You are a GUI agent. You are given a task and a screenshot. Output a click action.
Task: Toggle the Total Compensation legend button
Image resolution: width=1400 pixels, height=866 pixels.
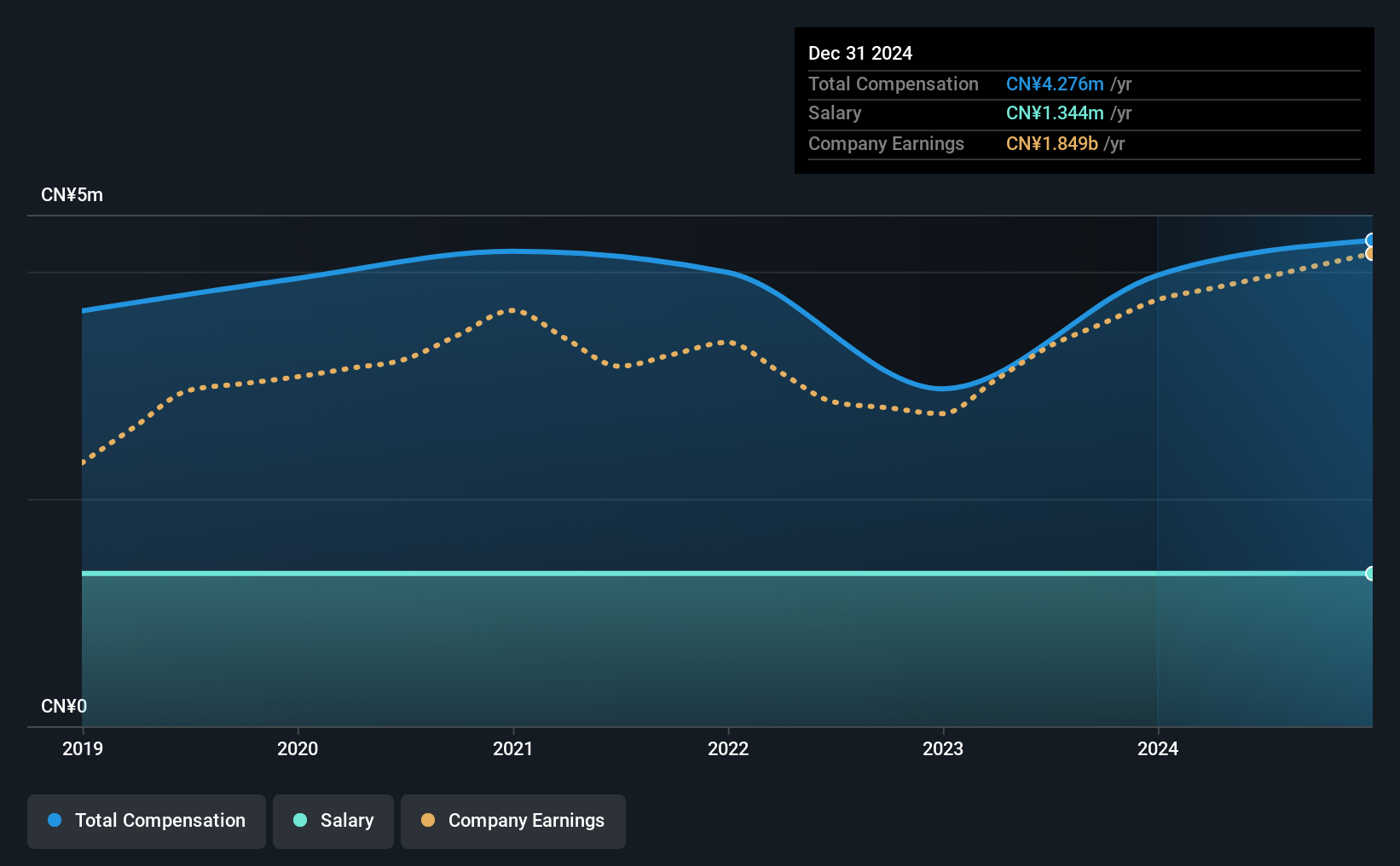(x=147, y=821)
